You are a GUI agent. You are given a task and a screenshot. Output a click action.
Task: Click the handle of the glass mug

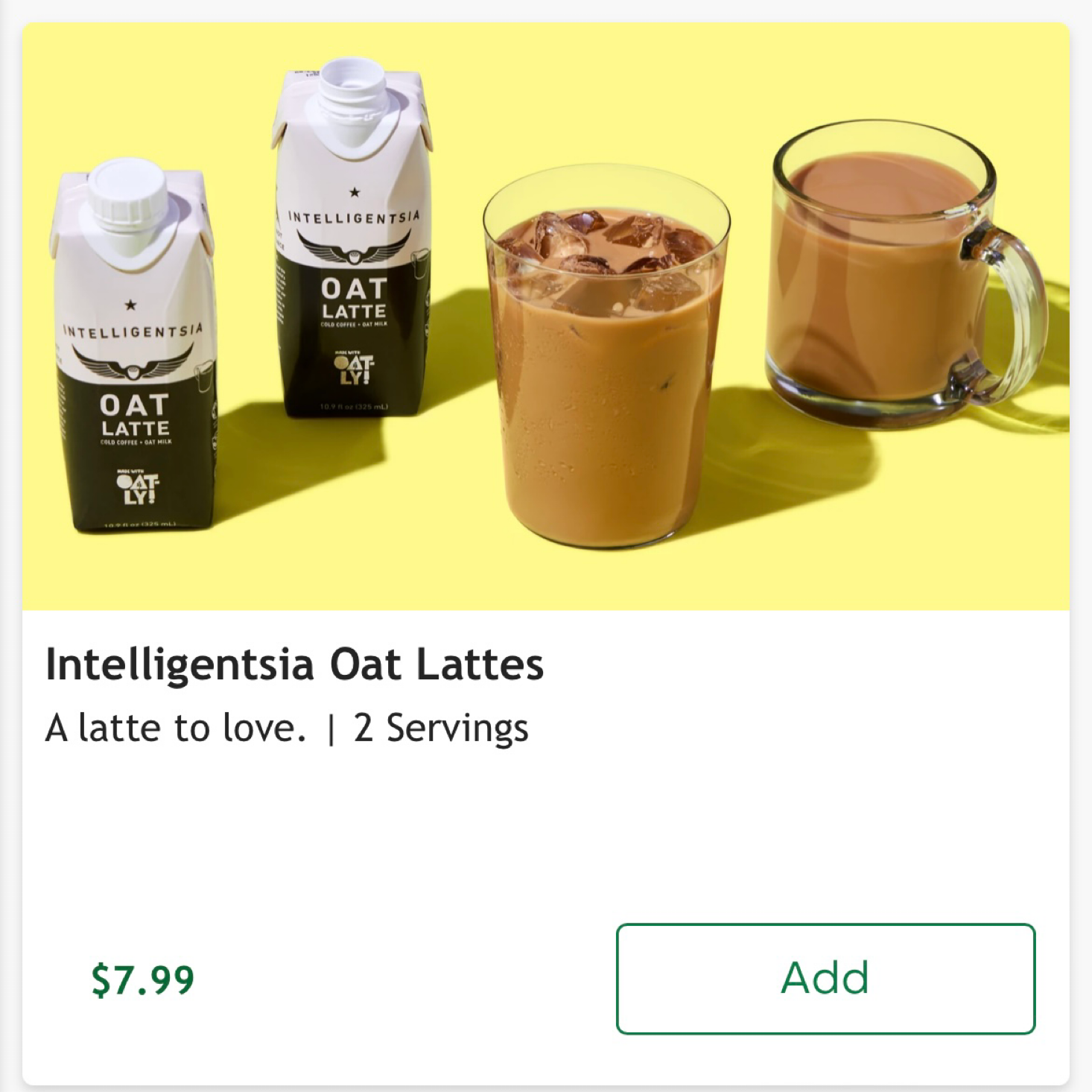coord(1009,313)
